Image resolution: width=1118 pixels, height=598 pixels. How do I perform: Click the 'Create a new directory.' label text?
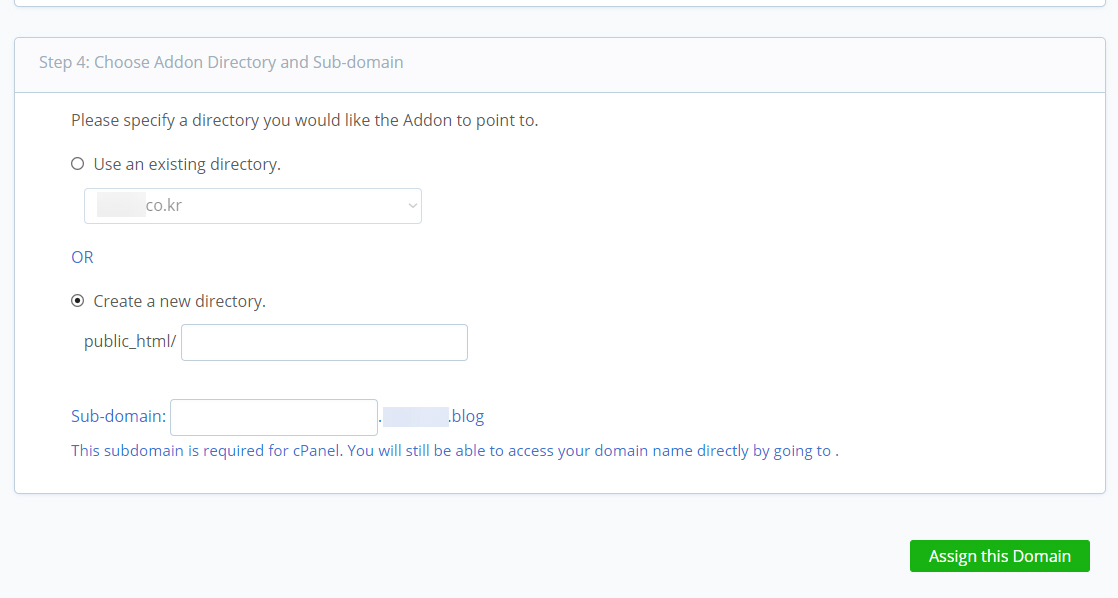tap(180, 301)
